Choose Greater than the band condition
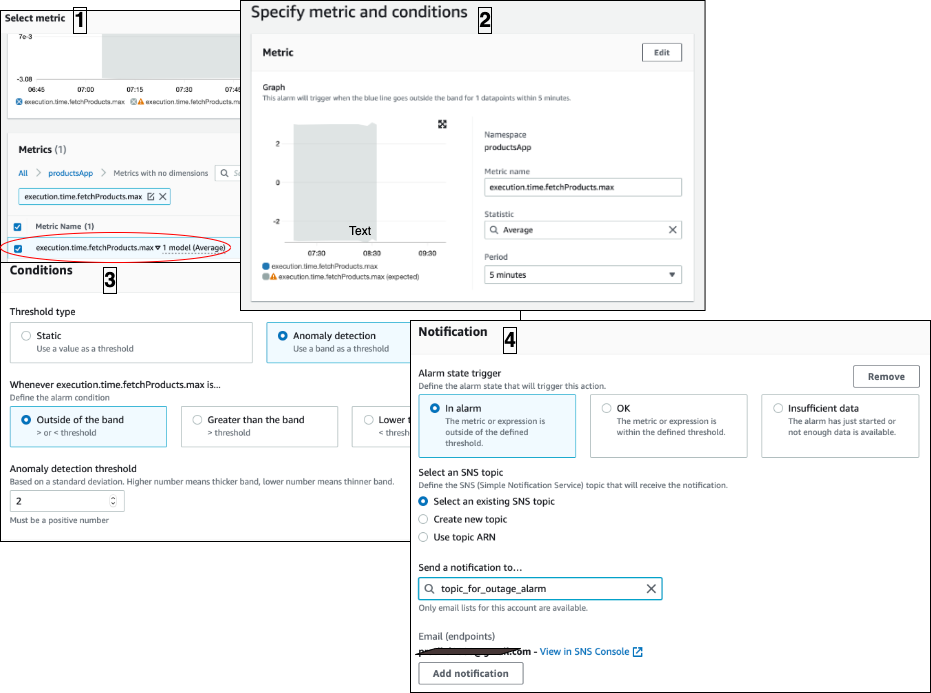Screen dimensions: 931x693 (x=197, y=419)
